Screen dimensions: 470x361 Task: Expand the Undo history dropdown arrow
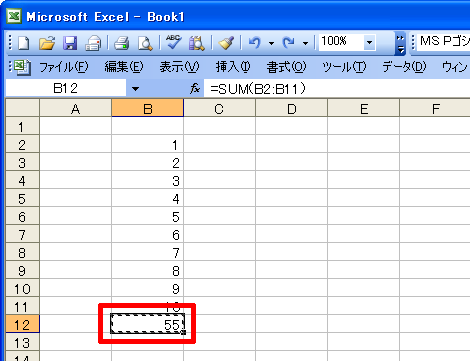pos(271,43)
